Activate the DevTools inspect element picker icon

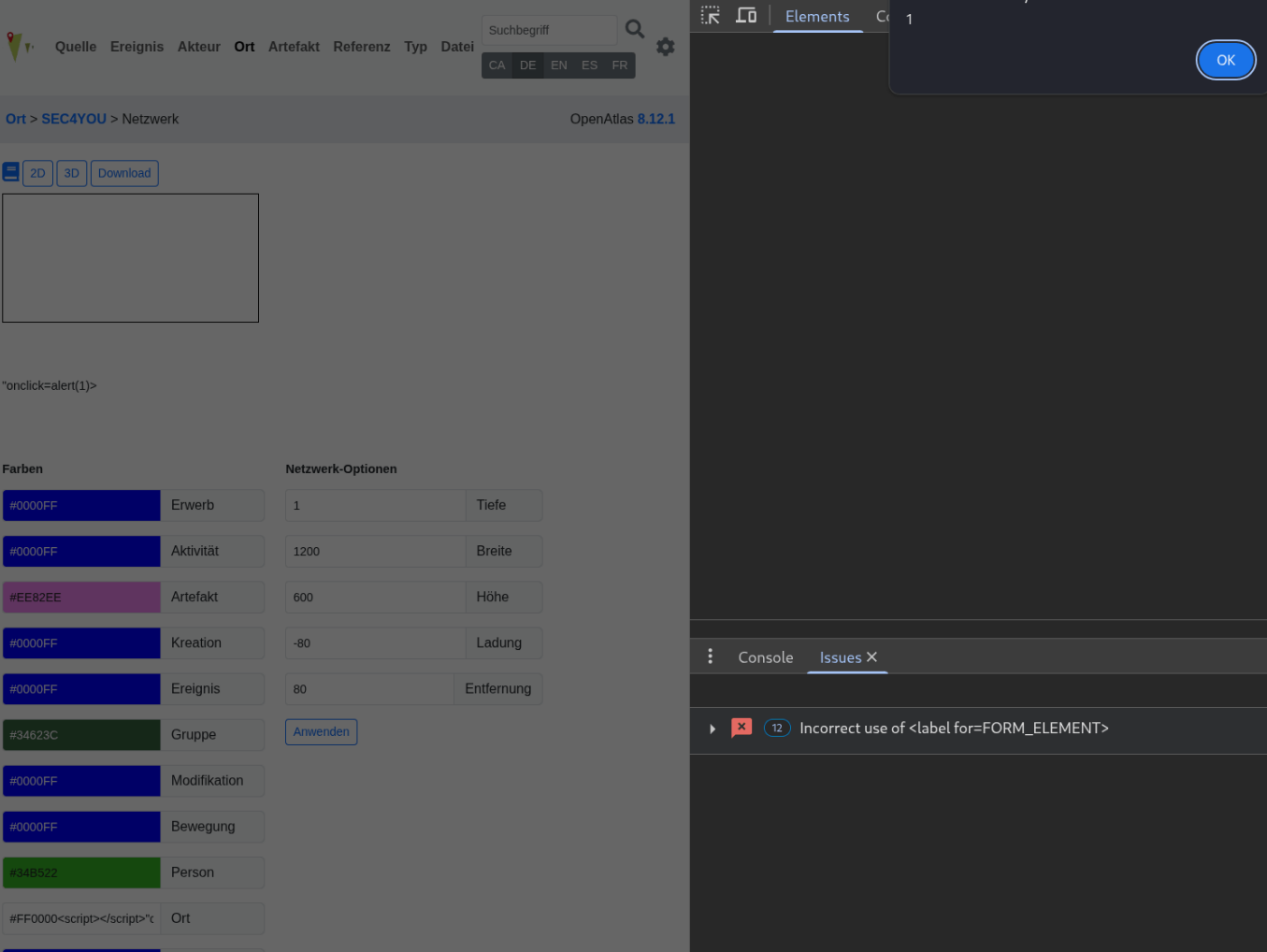(x=711, y=16)
